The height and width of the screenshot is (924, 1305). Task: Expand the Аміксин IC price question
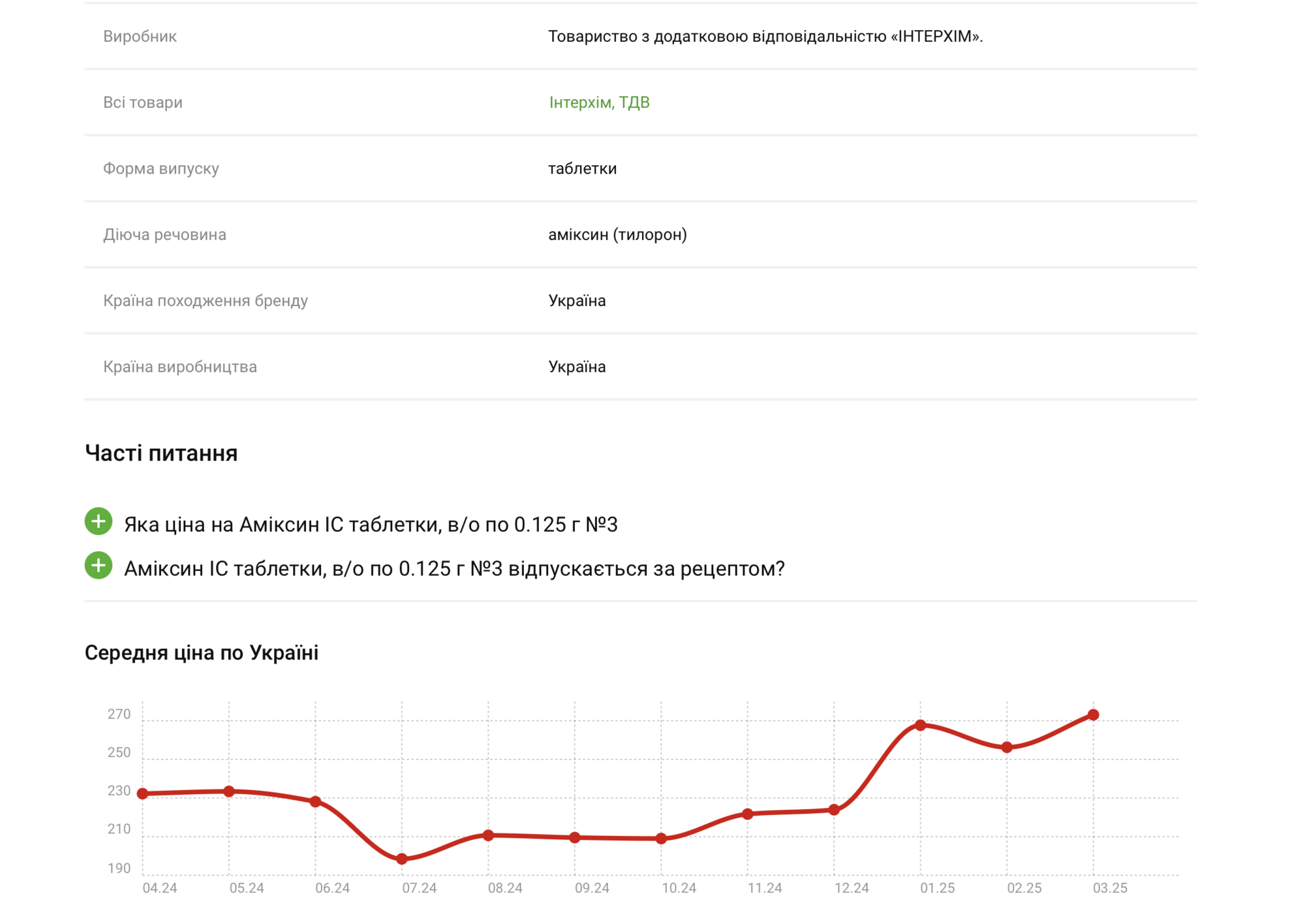click(99, 521)
